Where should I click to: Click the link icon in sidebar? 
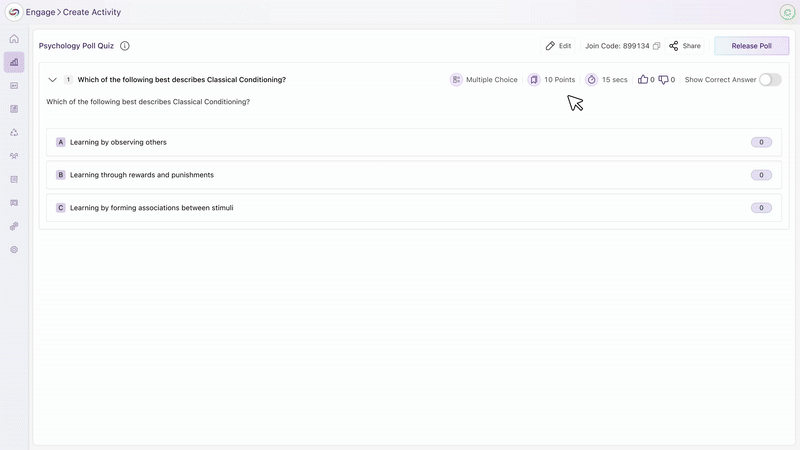pyautogui.click(x=14, y=226)
